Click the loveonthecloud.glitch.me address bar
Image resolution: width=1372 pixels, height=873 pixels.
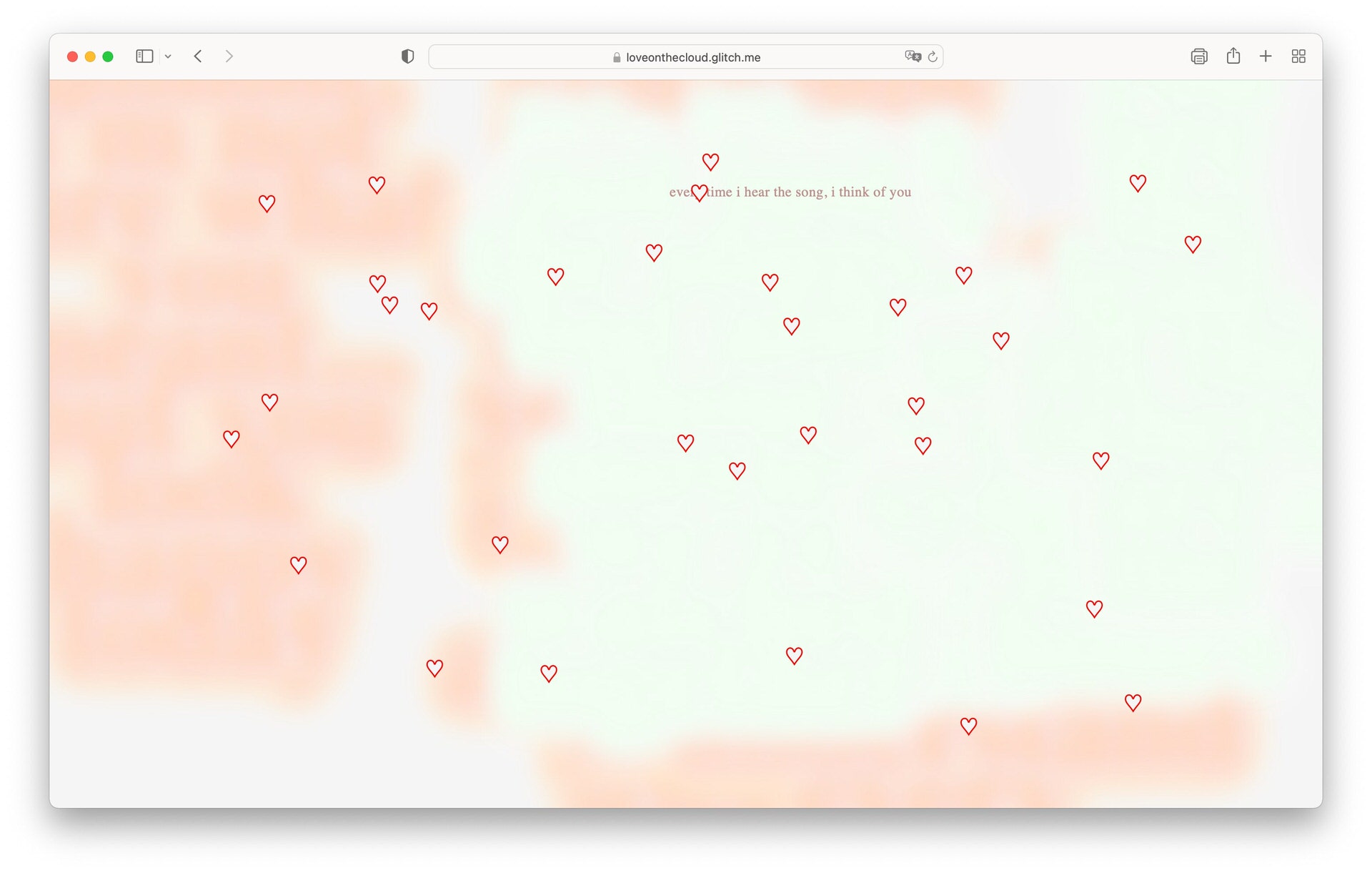pos(692,57)
